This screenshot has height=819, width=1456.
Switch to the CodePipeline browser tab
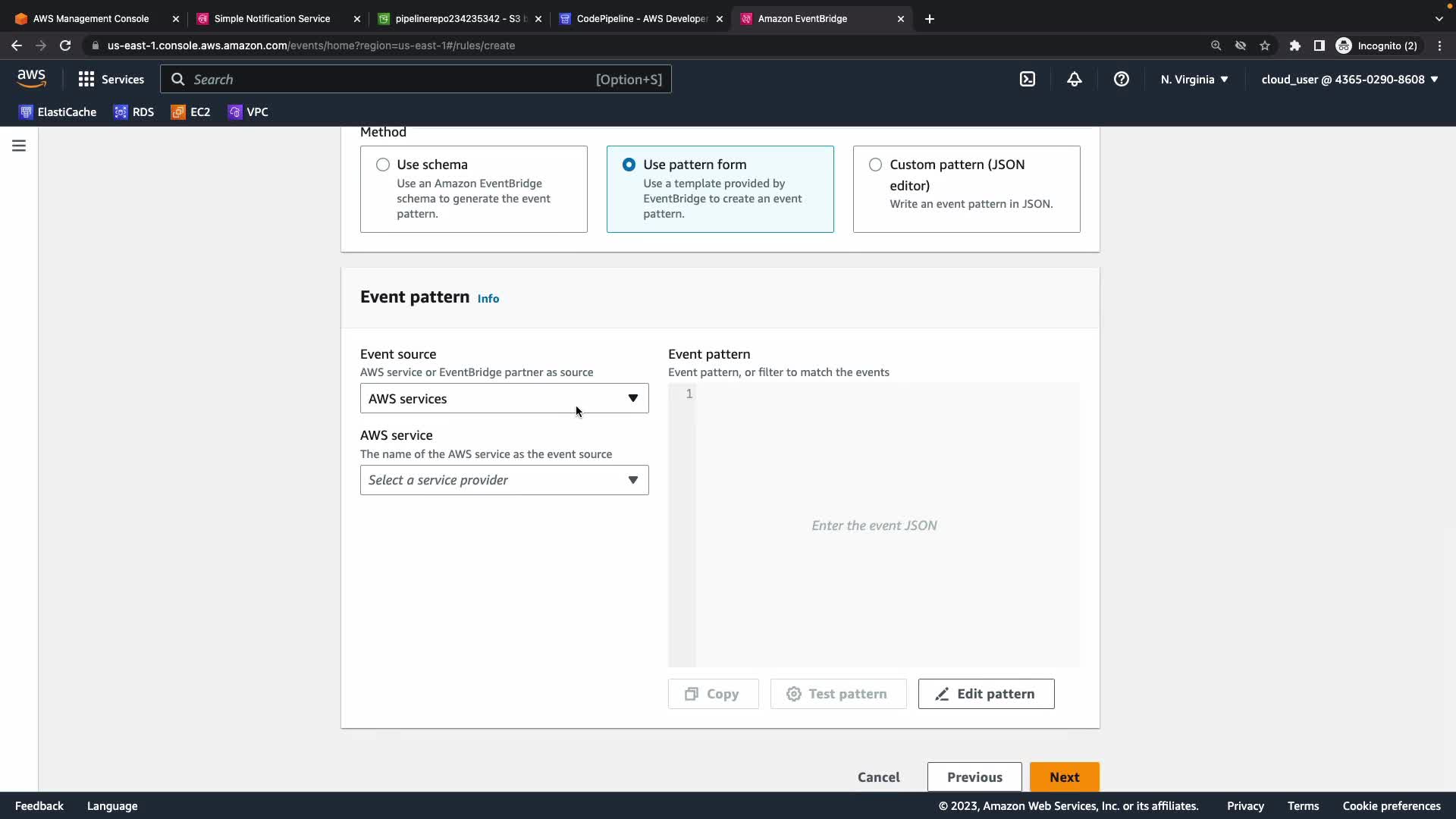(x=641, y=18)
